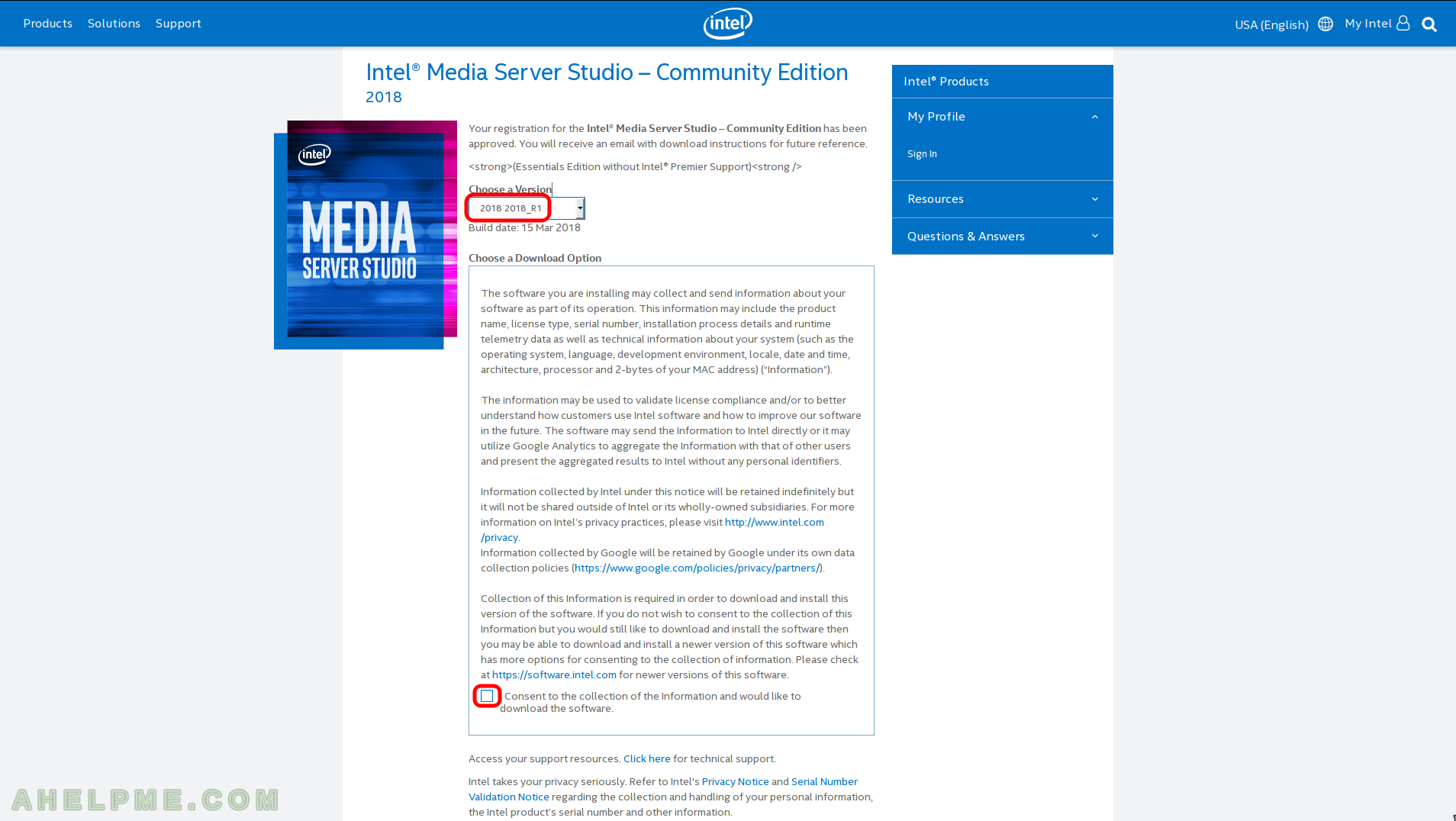
Task: Click the page title Media Server Studio
Action: [x=607, y=72]
